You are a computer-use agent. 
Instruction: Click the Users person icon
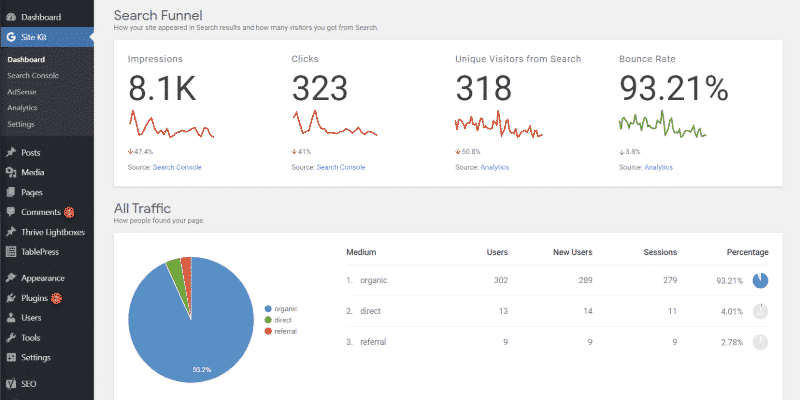tap(11, 318)
